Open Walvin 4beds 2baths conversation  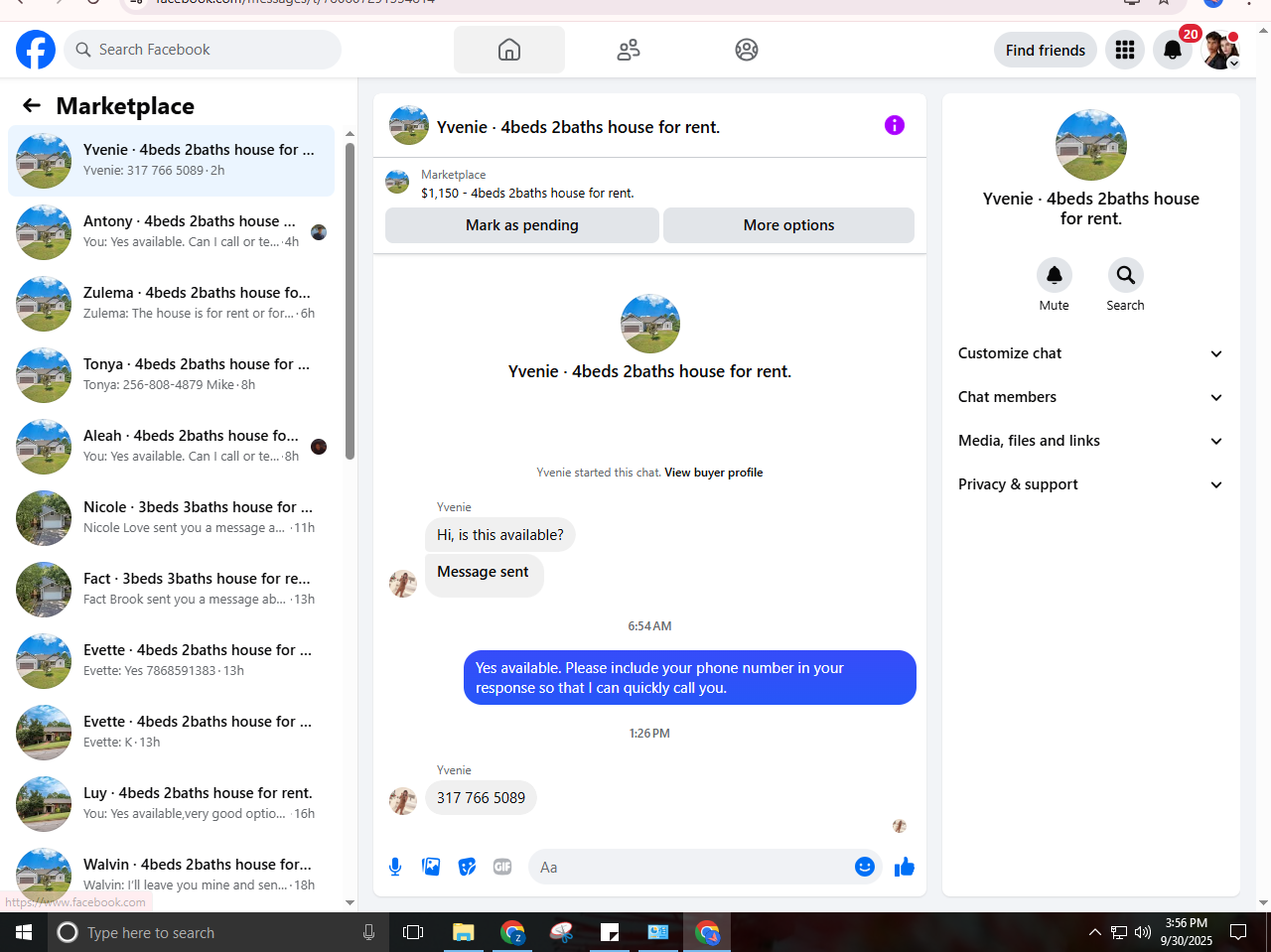171,874
